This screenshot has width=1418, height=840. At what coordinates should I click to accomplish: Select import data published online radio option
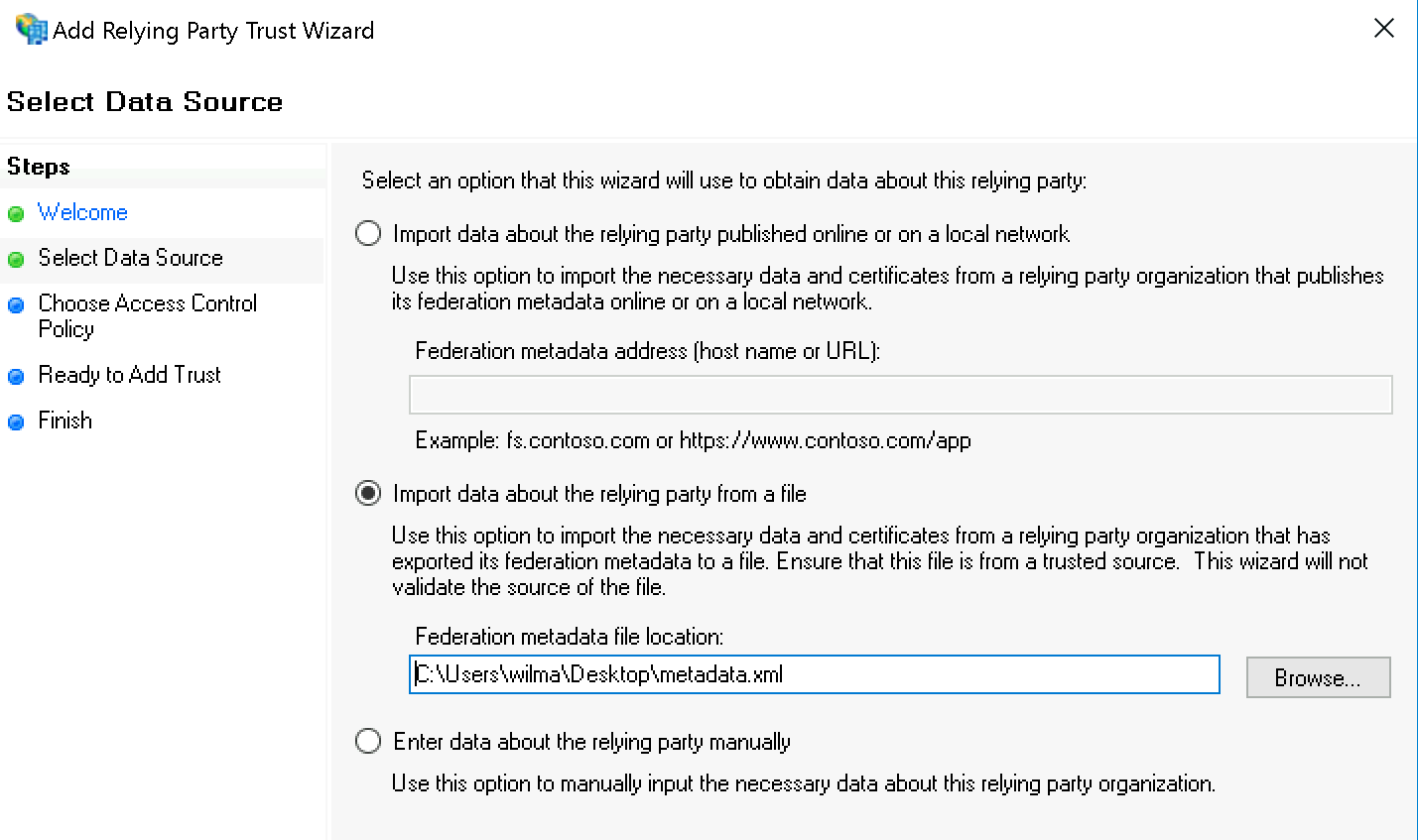tap(368, 233)
